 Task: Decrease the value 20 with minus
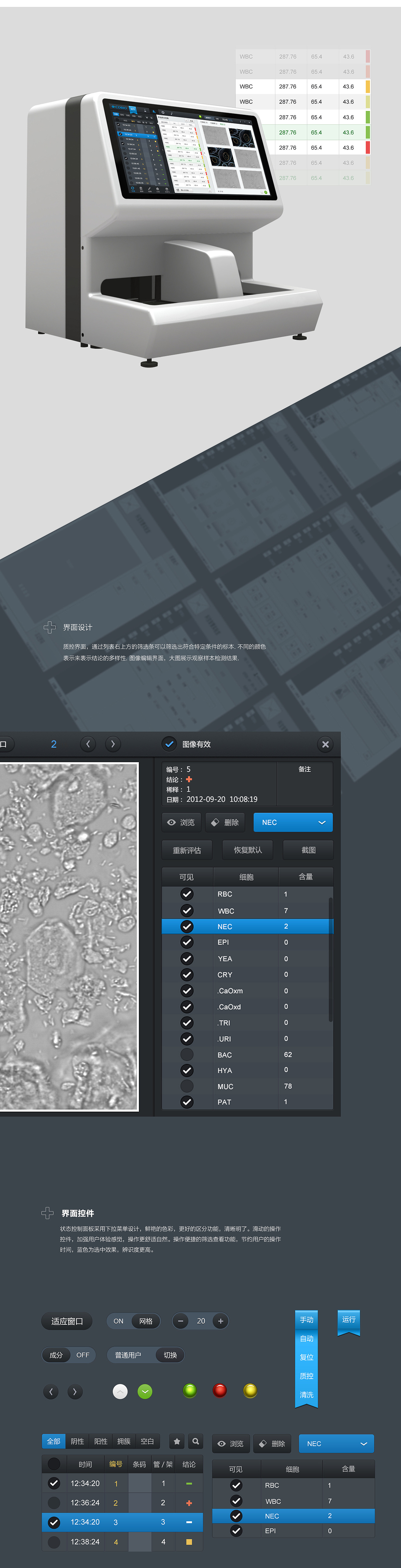tap(181, 1321)
